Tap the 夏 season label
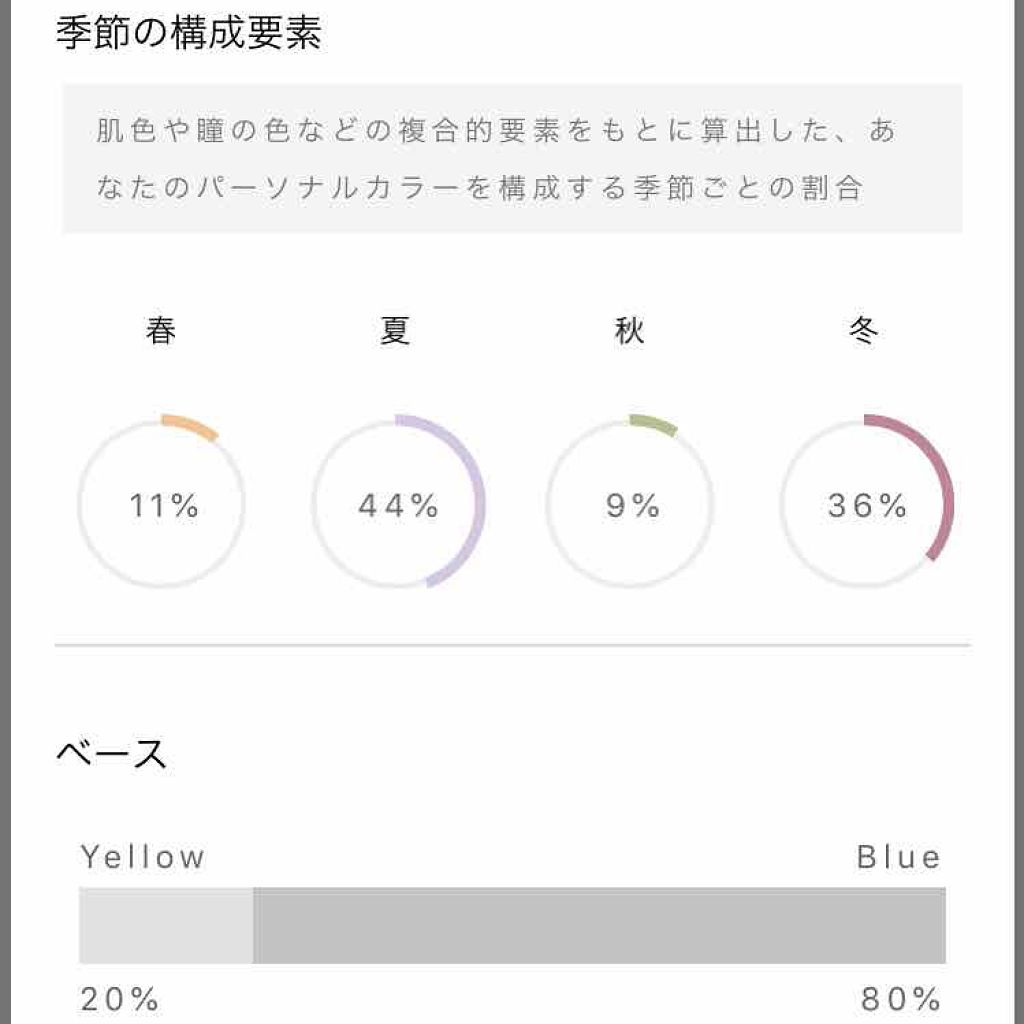The height and width of the screenshot is (1024, 1024). (395, 331)
